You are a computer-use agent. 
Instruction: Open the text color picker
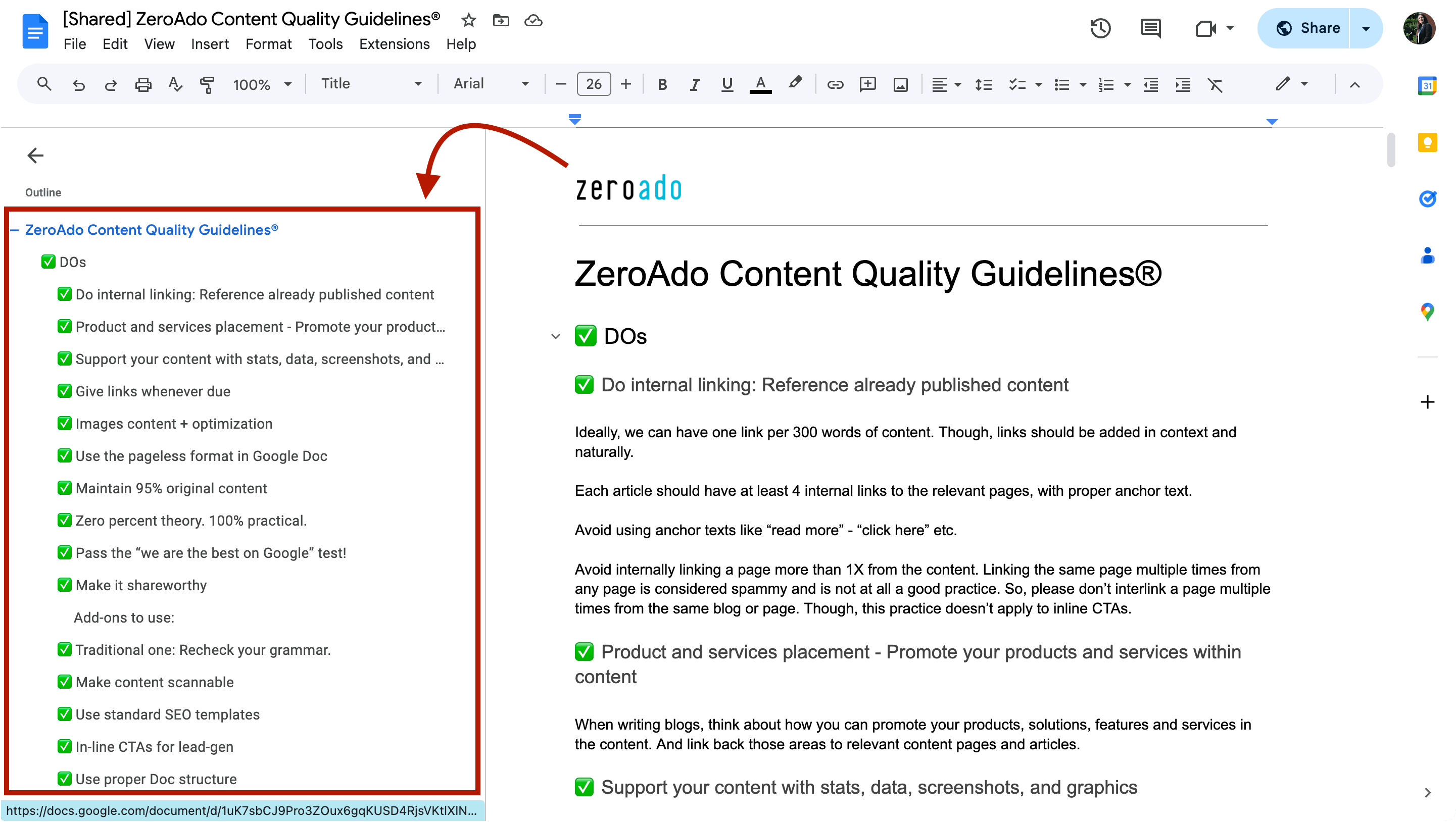(x=760, y=85)
